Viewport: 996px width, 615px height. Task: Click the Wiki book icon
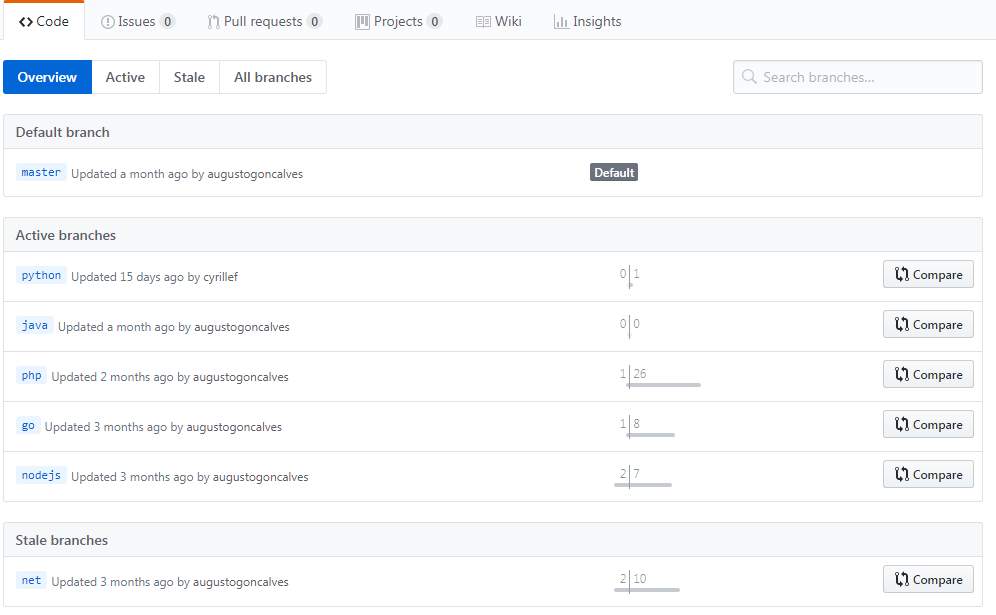coord(483,22)
